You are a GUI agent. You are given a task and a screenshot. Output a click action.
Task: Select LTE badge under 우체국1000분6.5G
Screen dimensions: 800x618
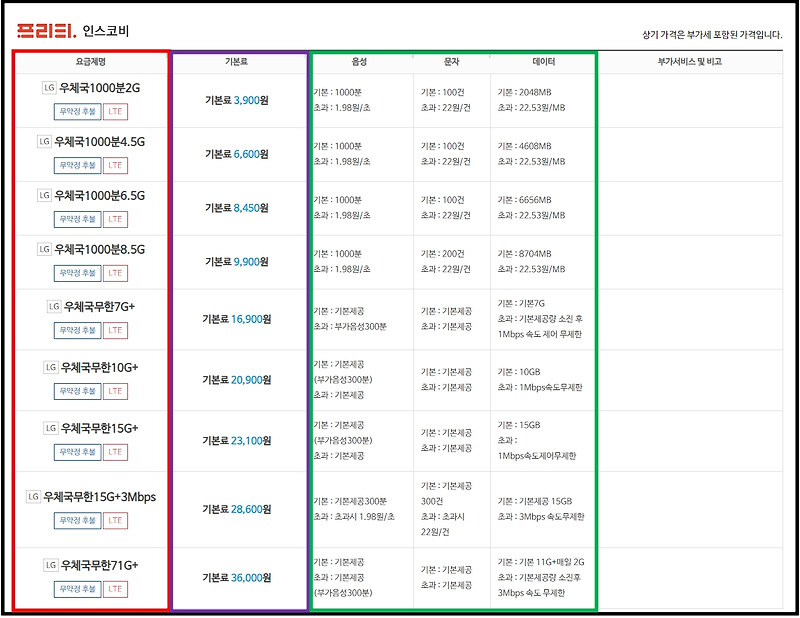coord(115,219)
